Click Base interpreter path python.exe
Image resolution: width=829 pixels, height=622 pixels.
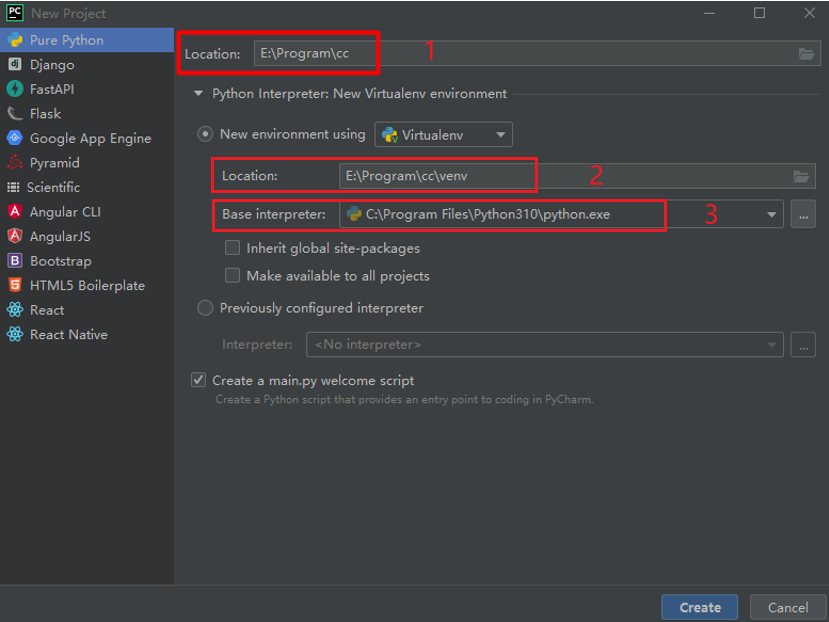487,214
